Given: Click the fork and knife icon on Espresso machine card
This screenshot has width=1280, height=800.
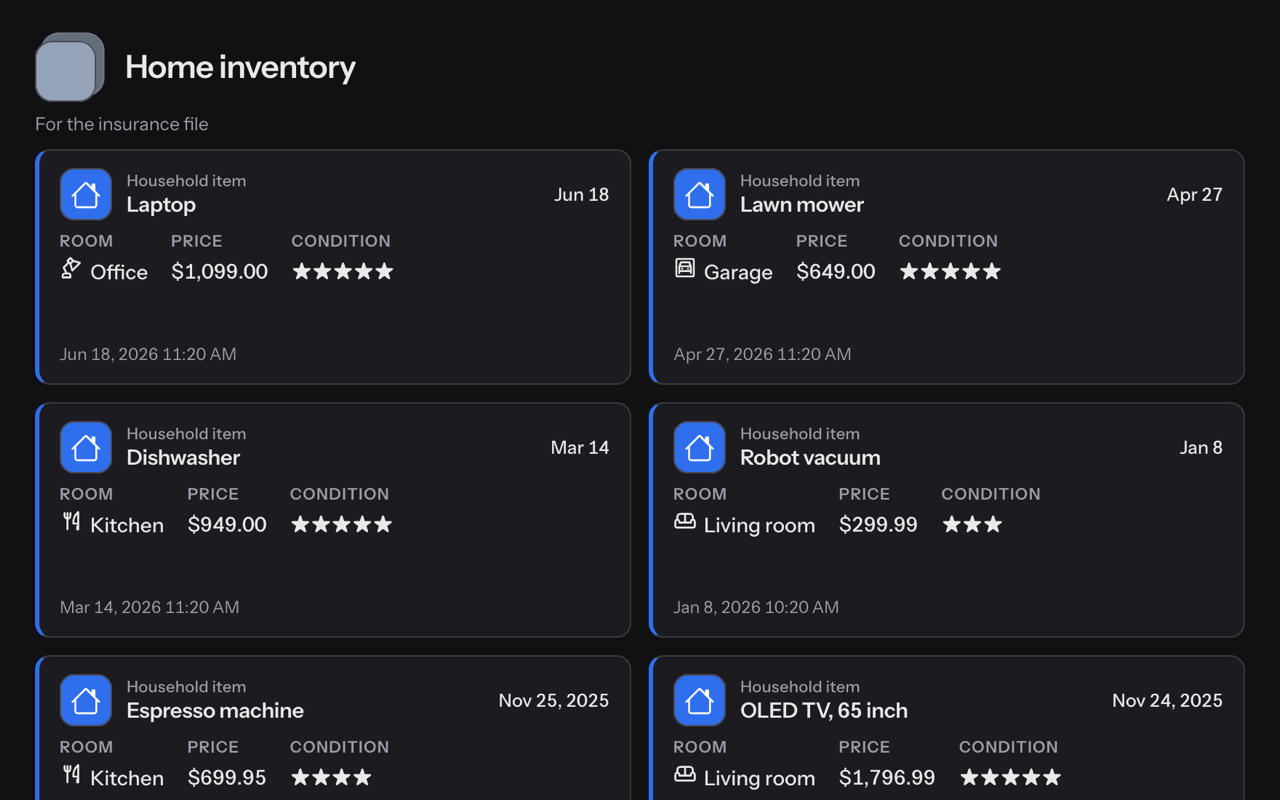Looking at the screenshot, I should (x=71, y=774).
